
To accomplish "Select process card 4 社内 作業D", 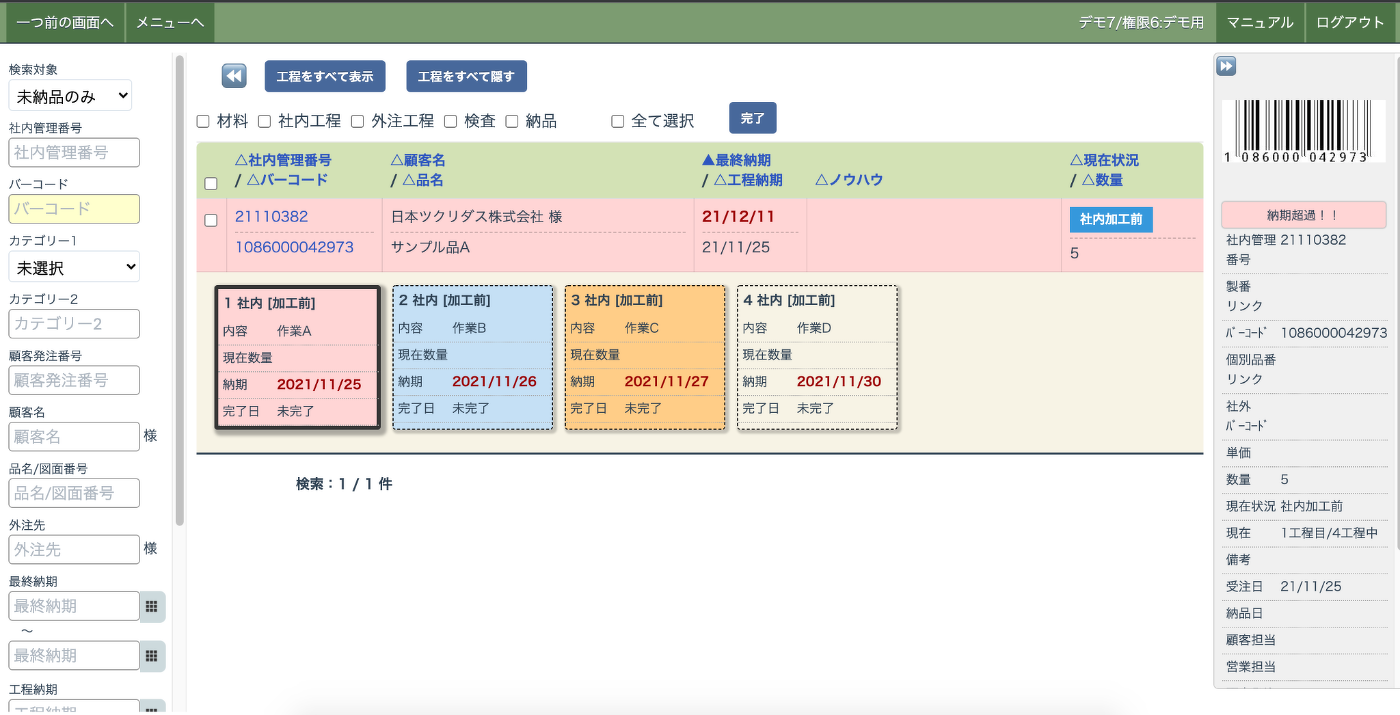I will pos(817,357).
